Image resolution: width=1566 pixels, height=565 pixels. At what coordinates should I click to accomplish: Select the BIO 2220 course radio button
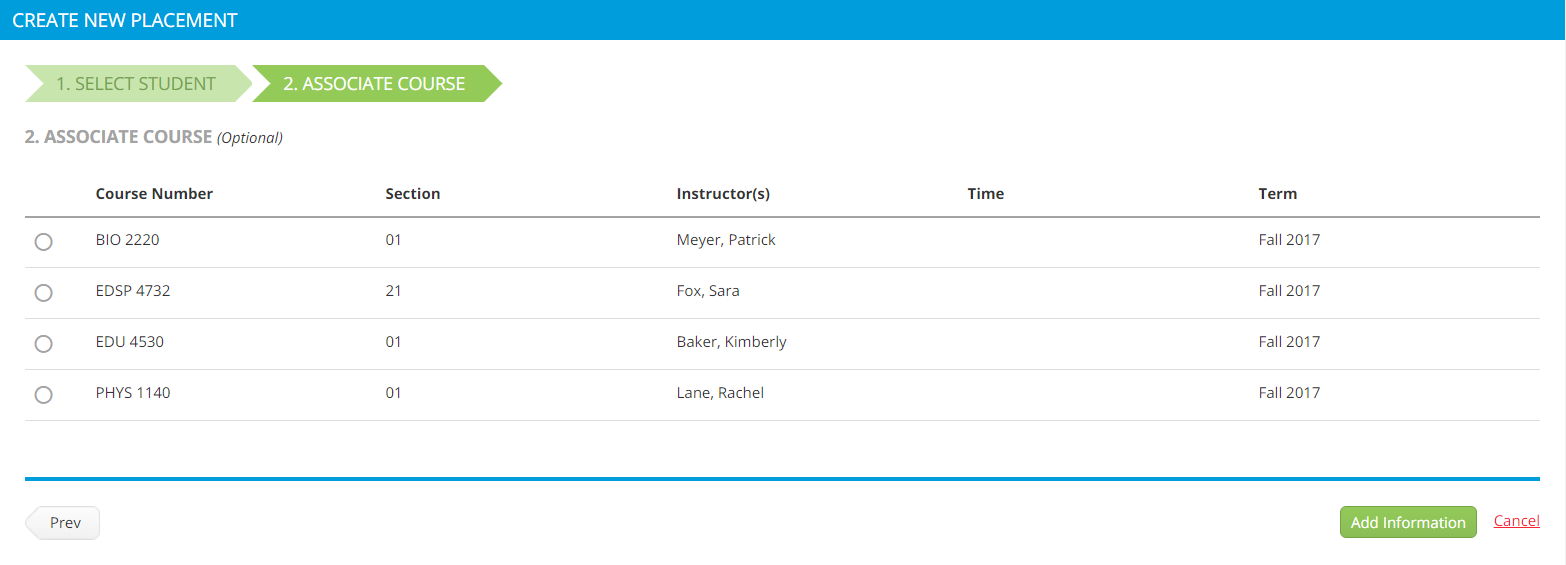coord(43,242)
